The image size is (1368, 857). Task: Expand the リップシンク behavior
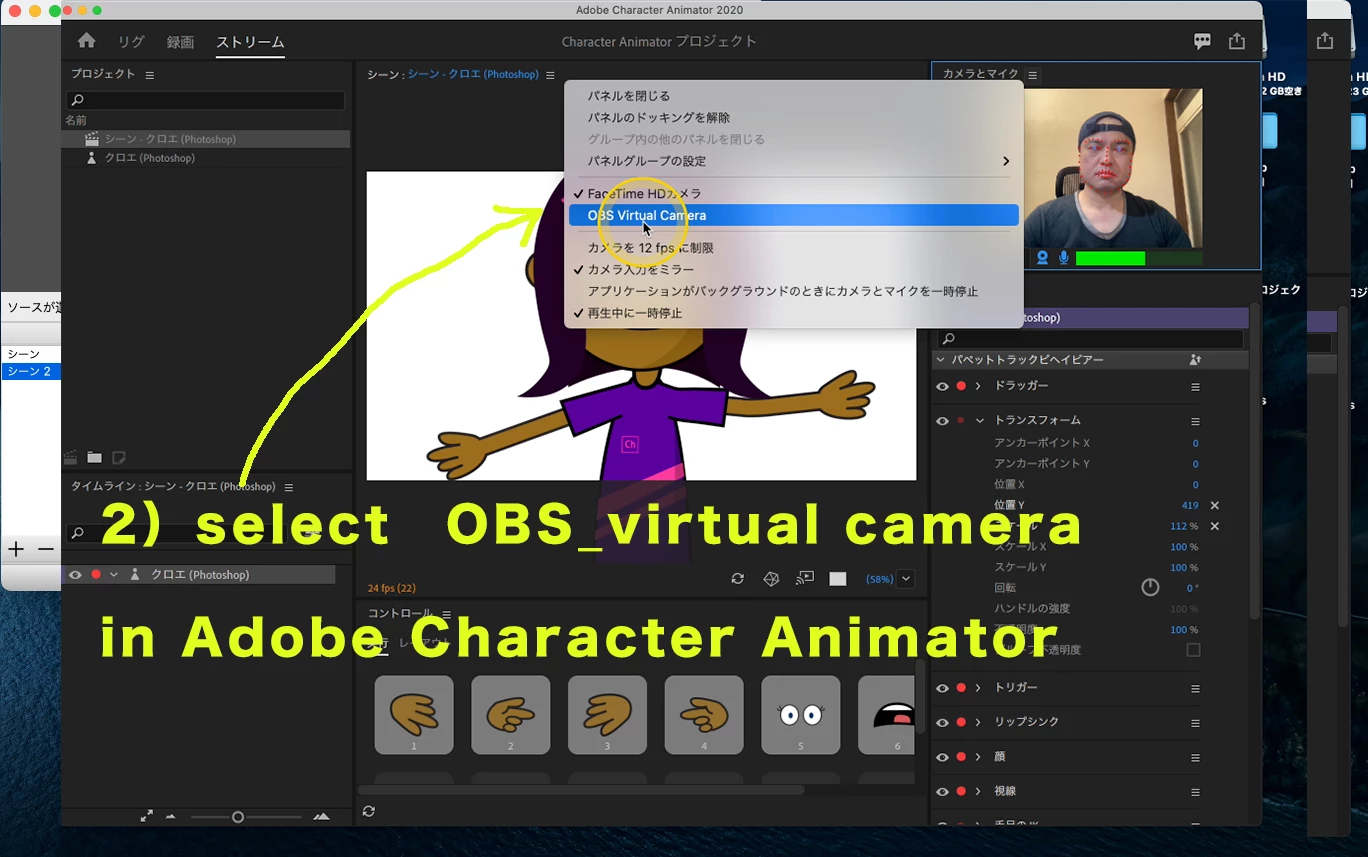click(x=979, y=722)
